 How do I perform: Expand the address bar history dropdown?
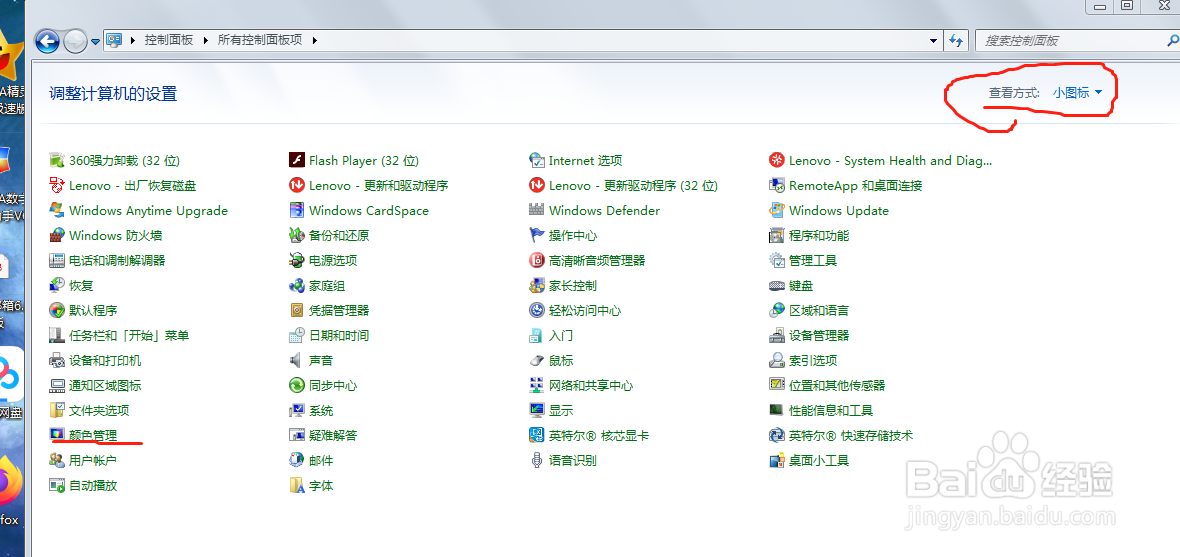tap(934, 41)
